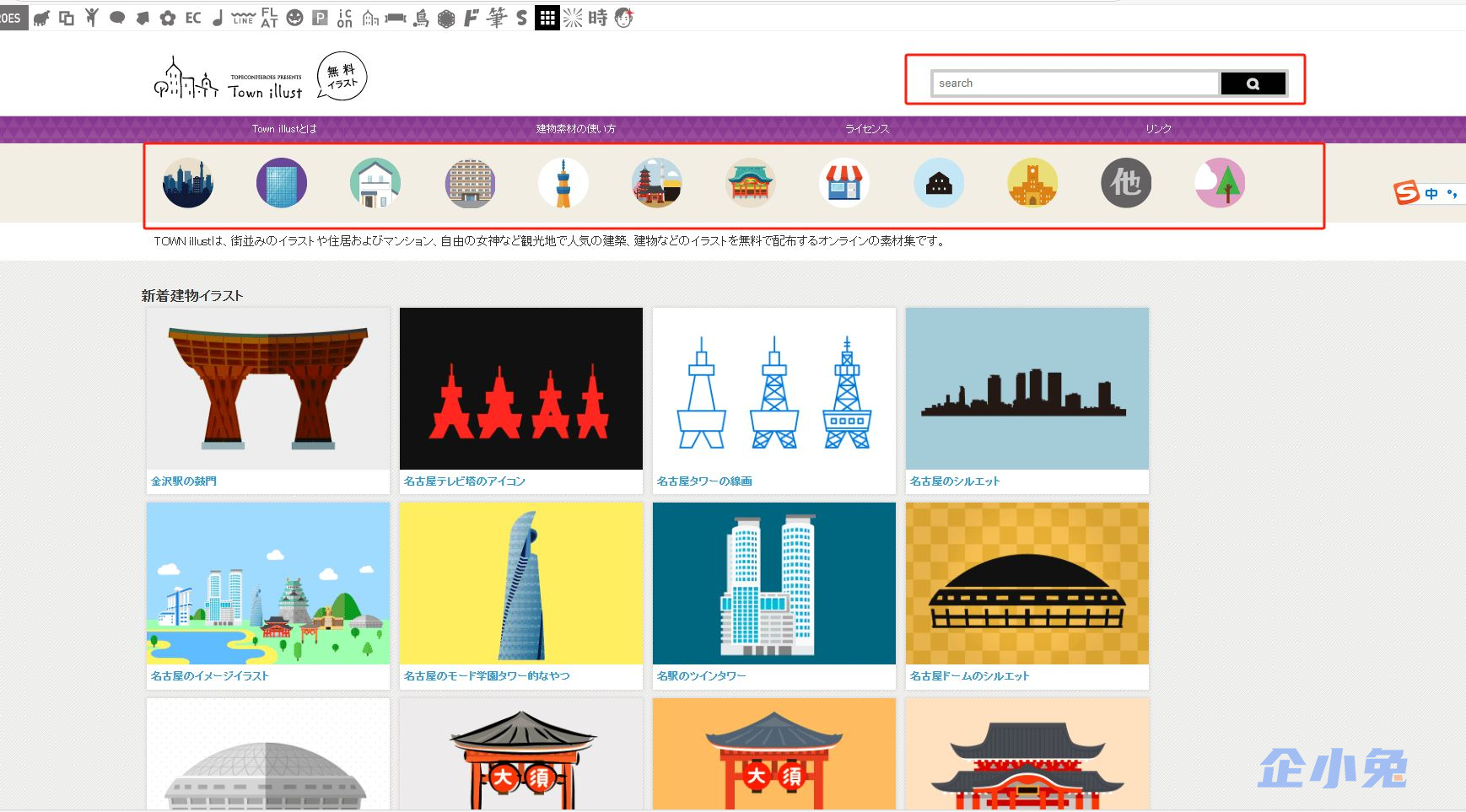Select the Skytree tower category icon
1466x812 pixels.
pyautogui.click(x=563, y=183)
